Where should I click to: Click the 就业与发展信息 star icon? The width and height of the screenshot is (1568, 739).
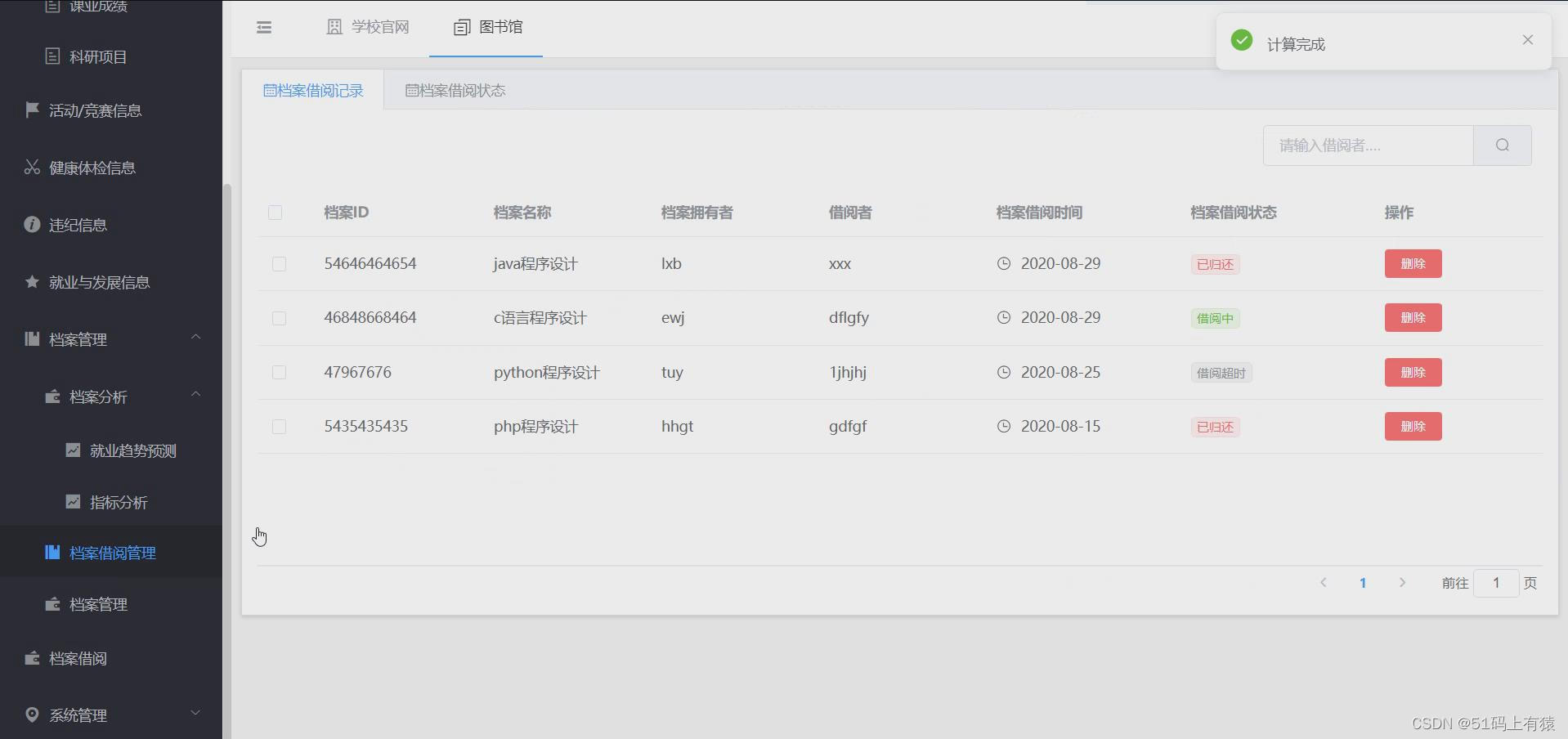click(32, 281)
